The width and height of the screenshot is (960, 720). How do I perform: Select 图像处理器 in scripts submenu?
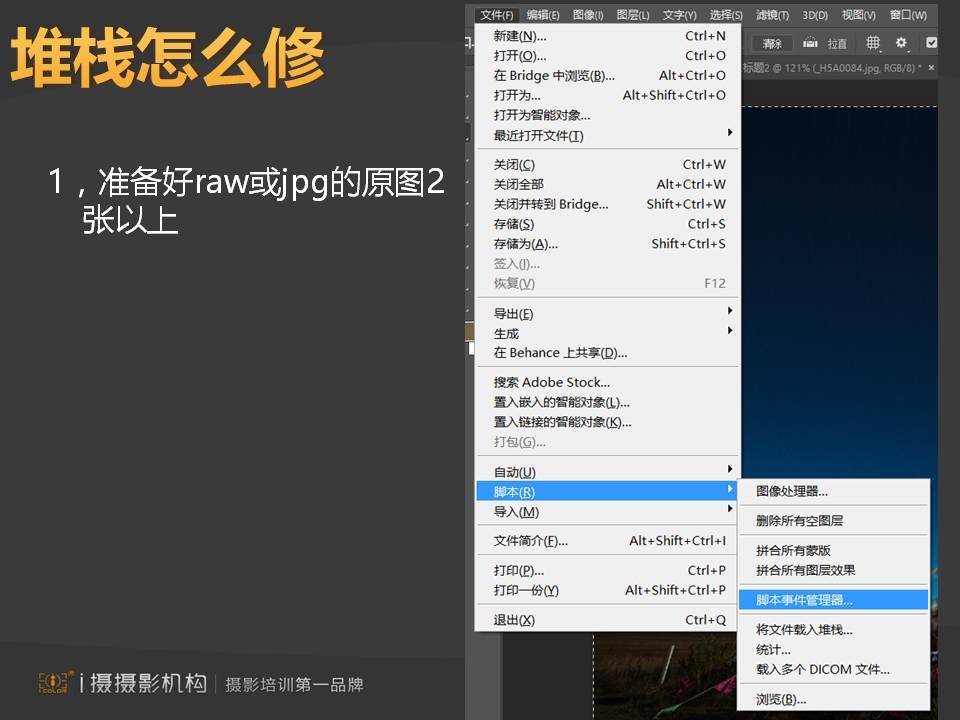(791, 491)
